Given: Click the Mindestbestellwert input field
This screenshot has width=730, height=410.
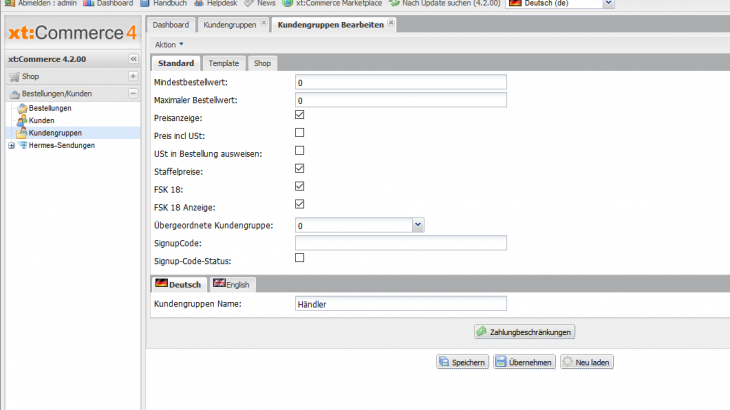Looking at the screenshot, I should click(401, 82).
